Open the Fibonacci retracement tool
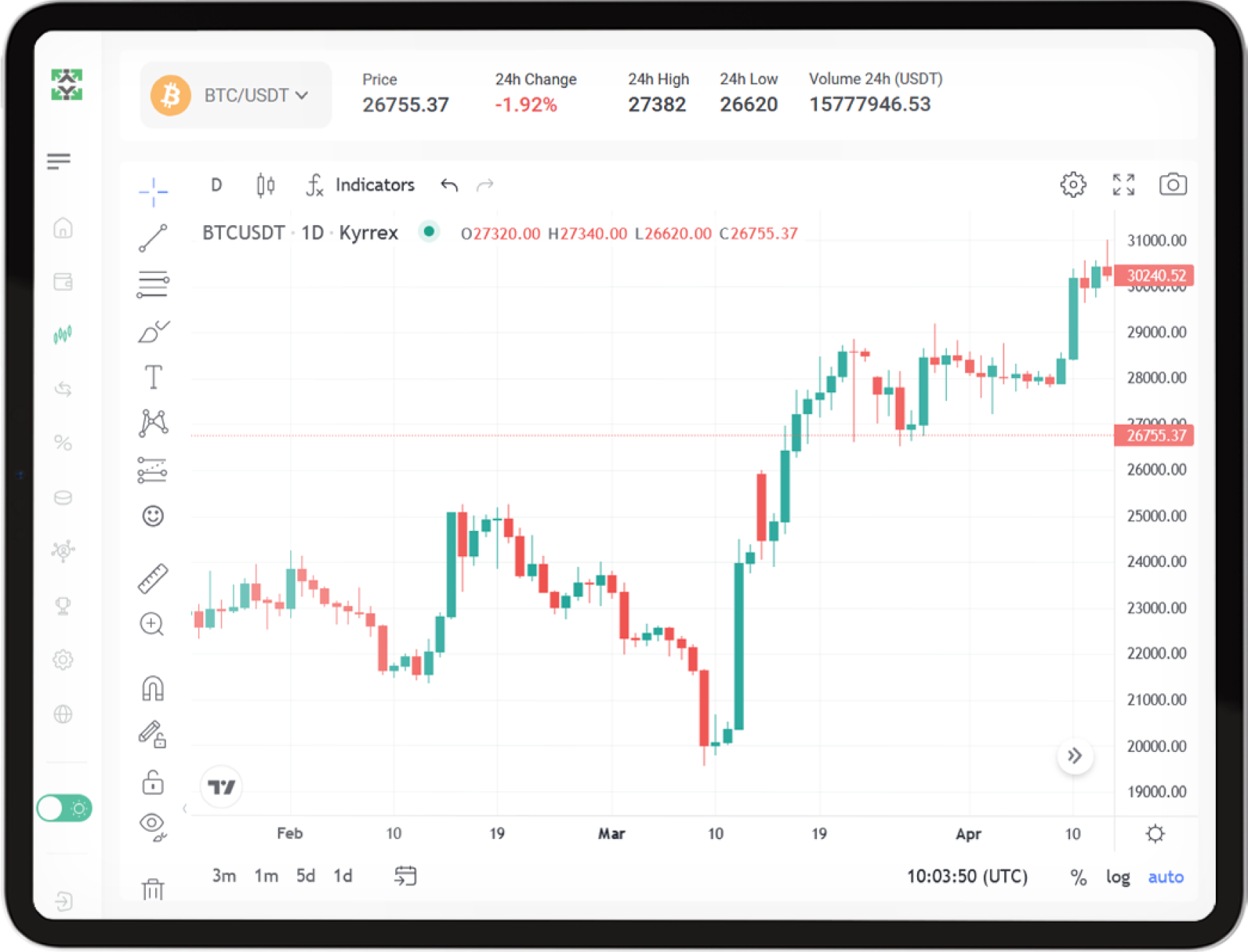Image resolution: width=1248 pixels, height=952 pixels. pos(153,284)
